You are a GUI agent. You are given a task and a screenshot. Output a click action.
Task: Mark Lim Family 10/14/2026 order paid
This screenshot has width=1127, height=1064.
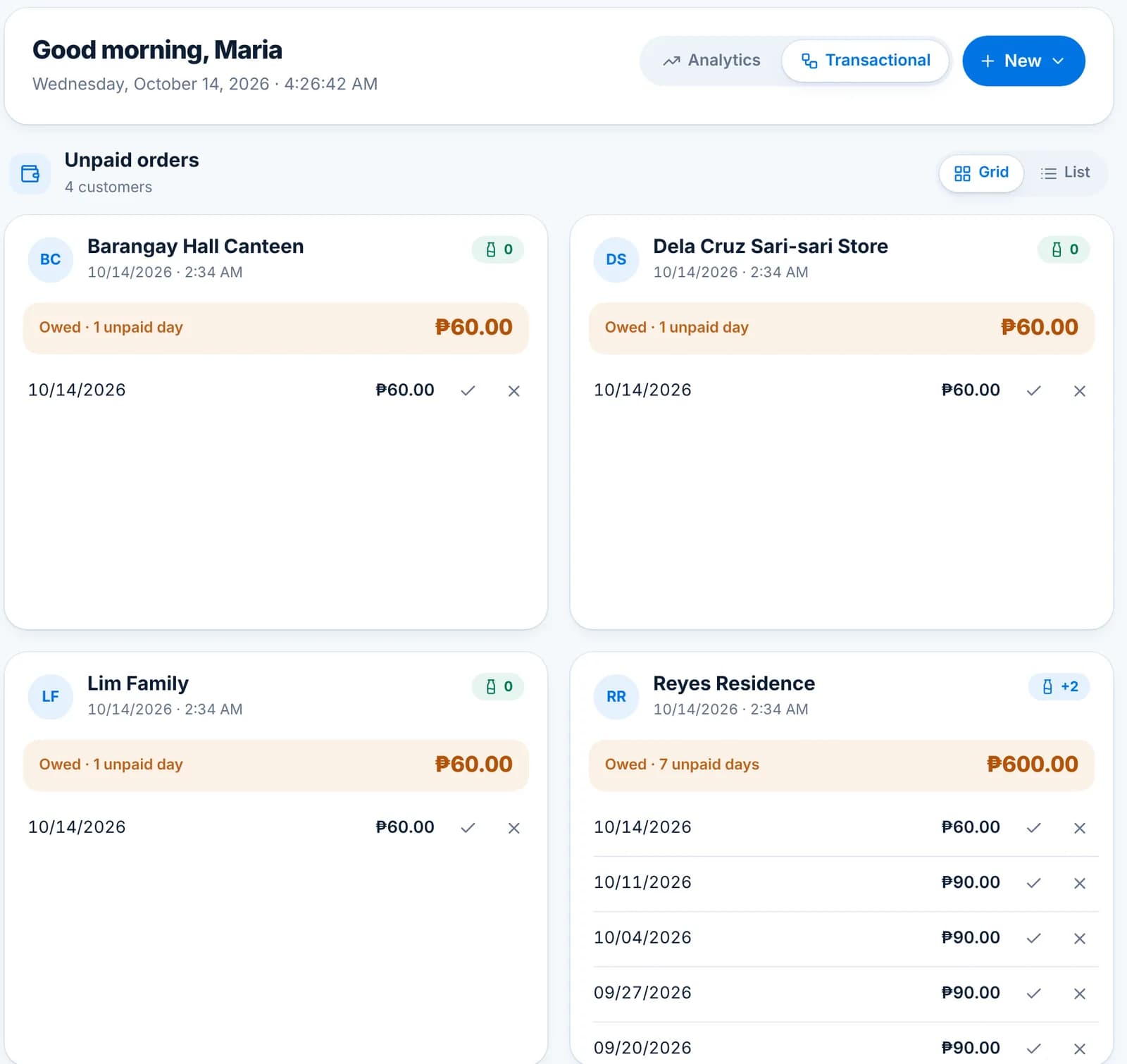(x=468, y=827)
